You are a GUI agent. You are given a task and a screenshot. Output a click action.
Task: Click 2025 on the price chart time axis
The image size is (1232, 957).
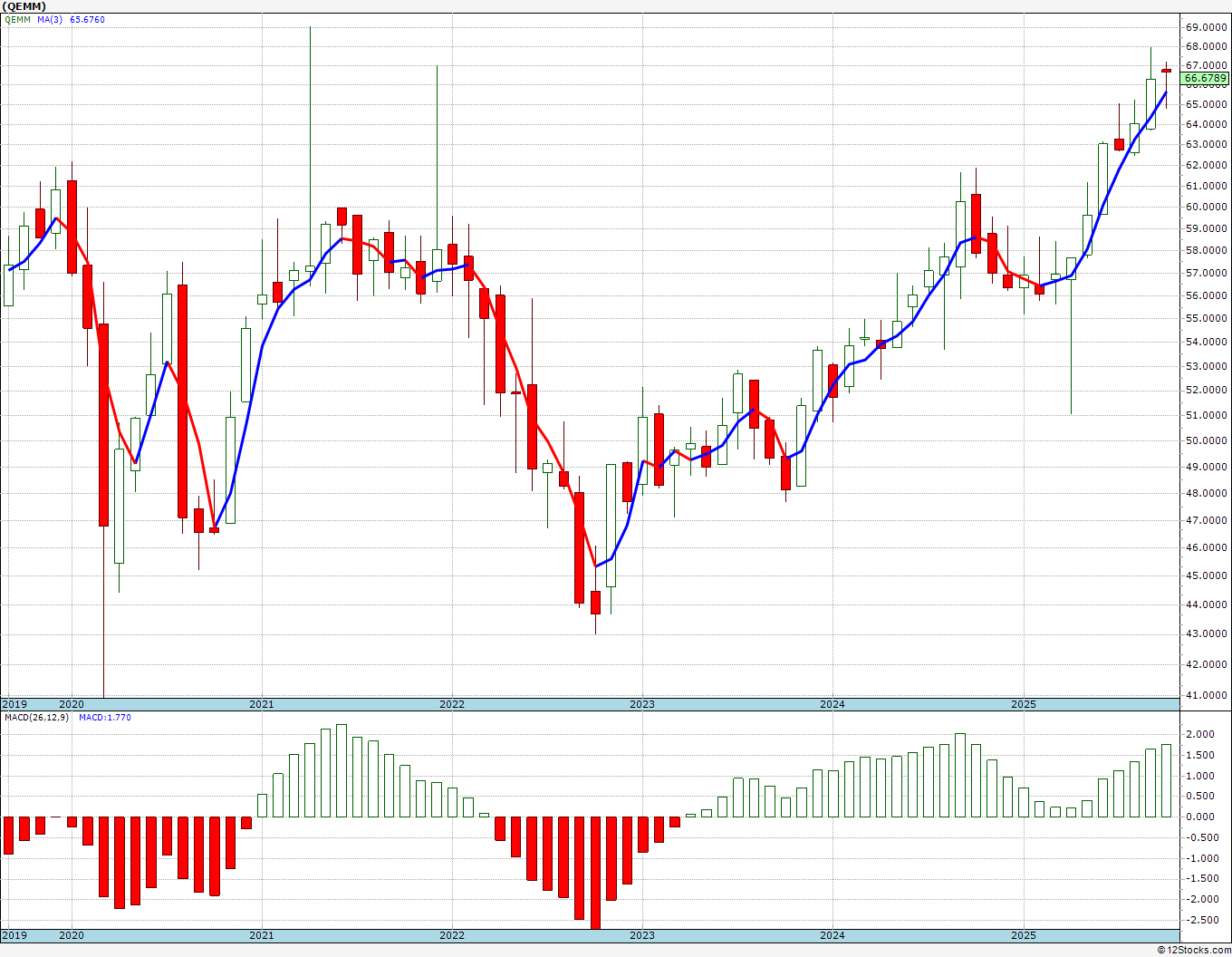[x=1024, y=704]
